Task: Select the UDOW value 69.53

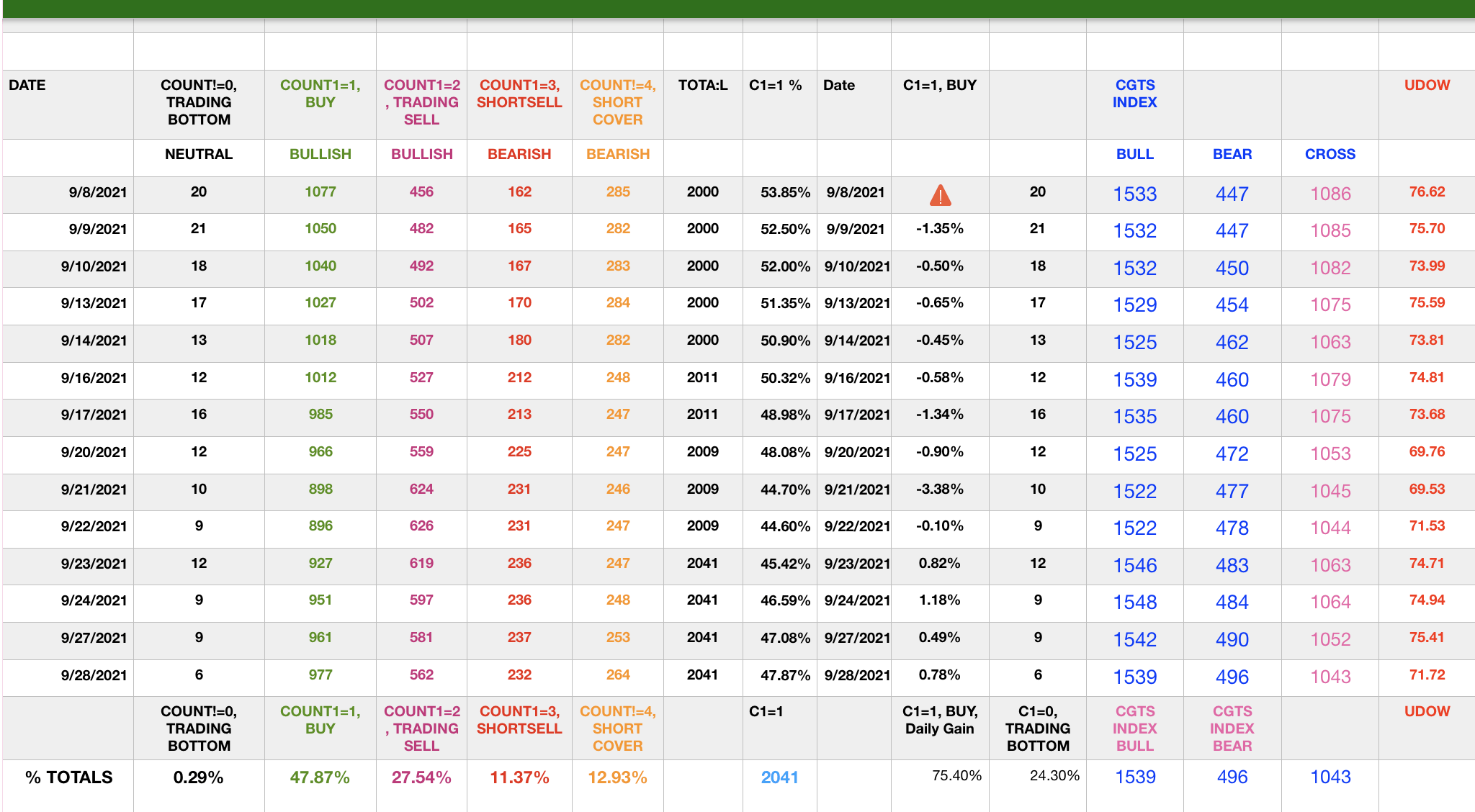Action: pyautogui.click(x=1426, y=490)
